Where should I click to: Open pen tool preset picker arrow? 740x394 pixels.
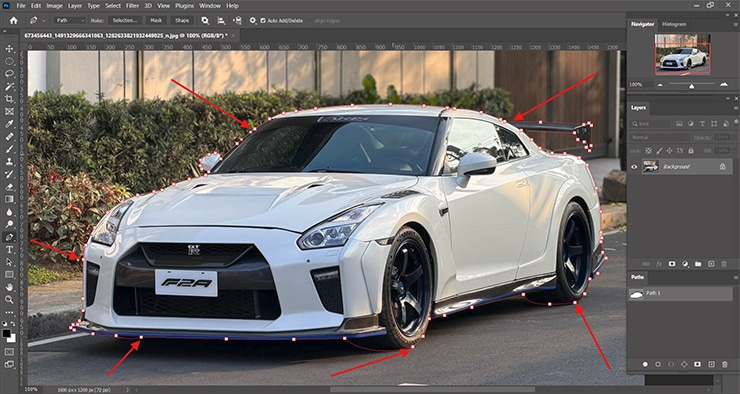[44, 20]
